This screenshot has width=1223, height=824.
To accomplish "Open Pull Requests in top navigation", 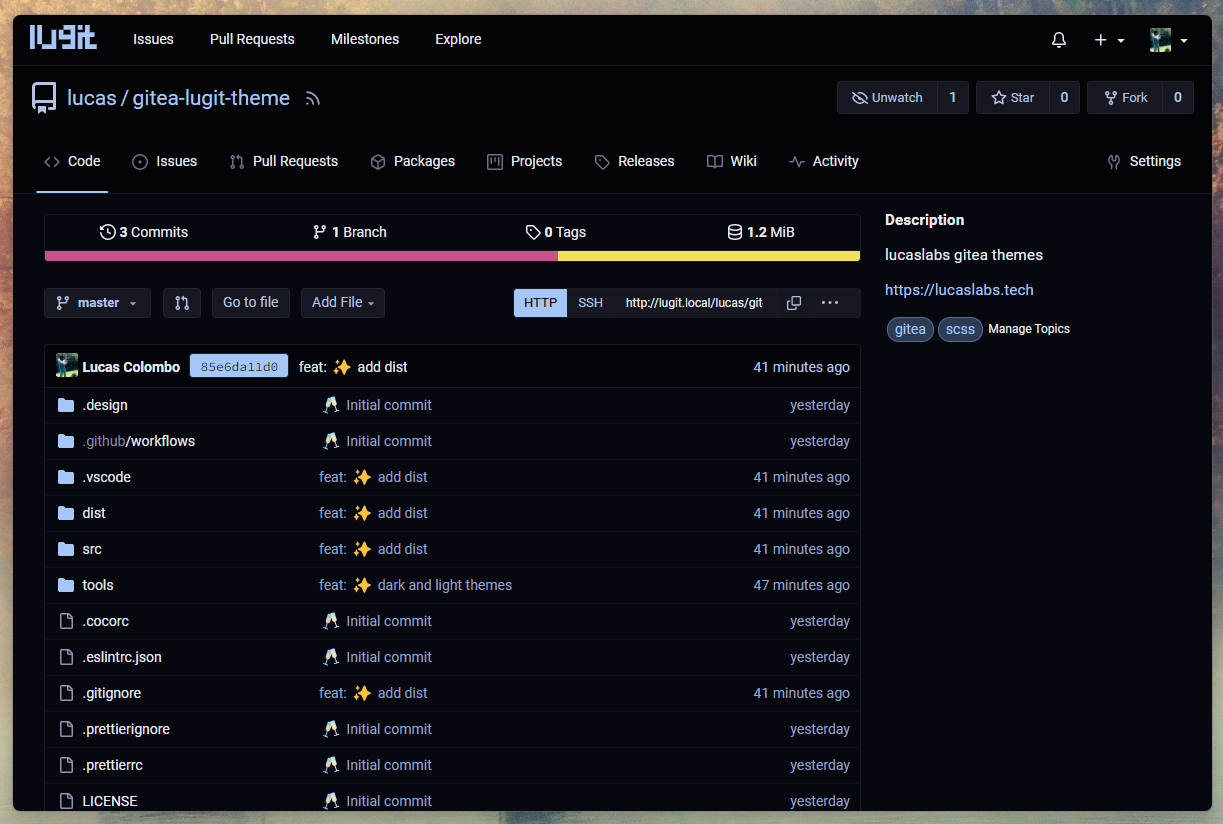I will click(x=252, y=40).
